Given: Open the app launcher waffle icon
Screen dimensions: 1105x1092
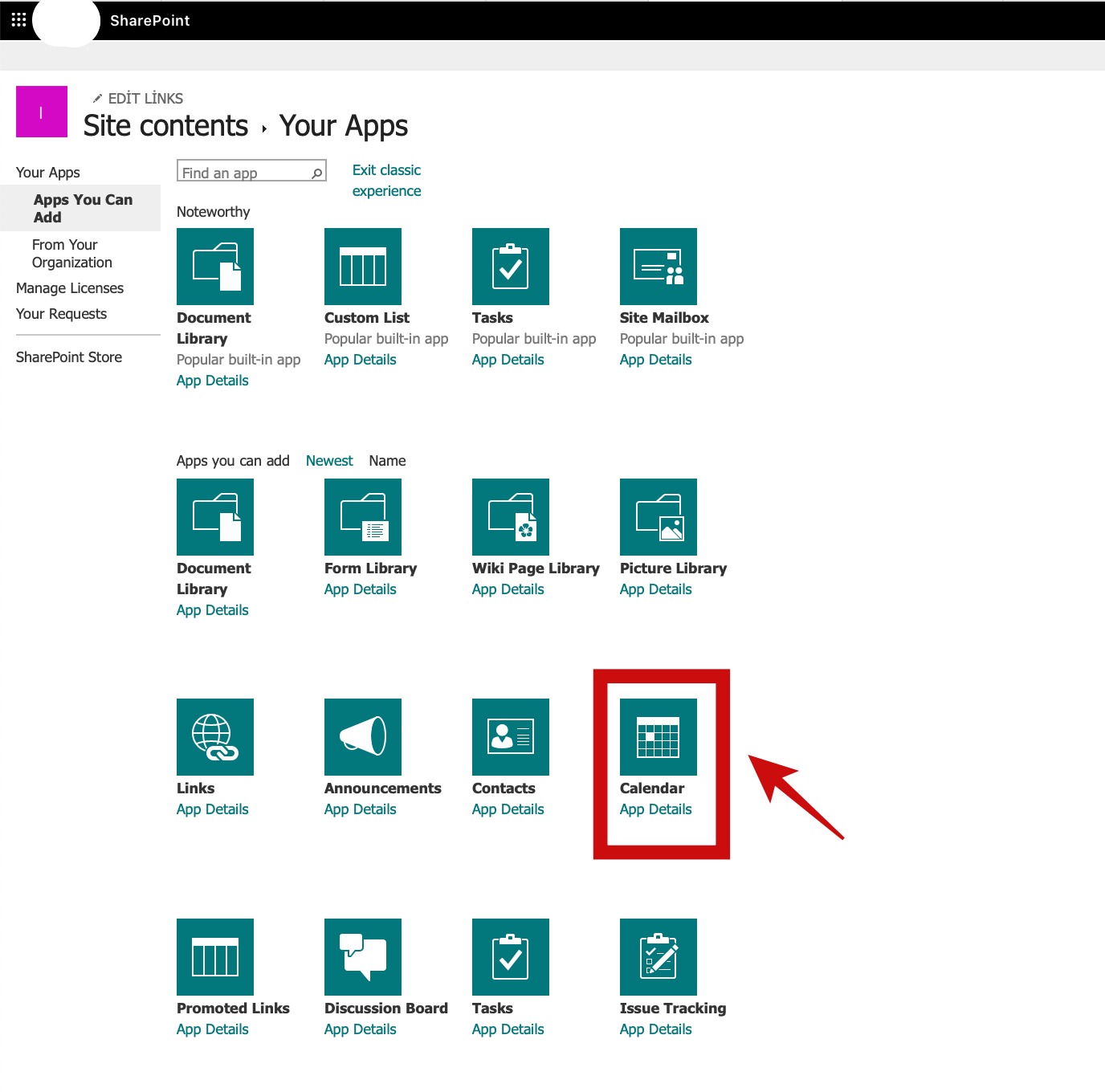Looking at the screenshot, I should pos(18,19).
